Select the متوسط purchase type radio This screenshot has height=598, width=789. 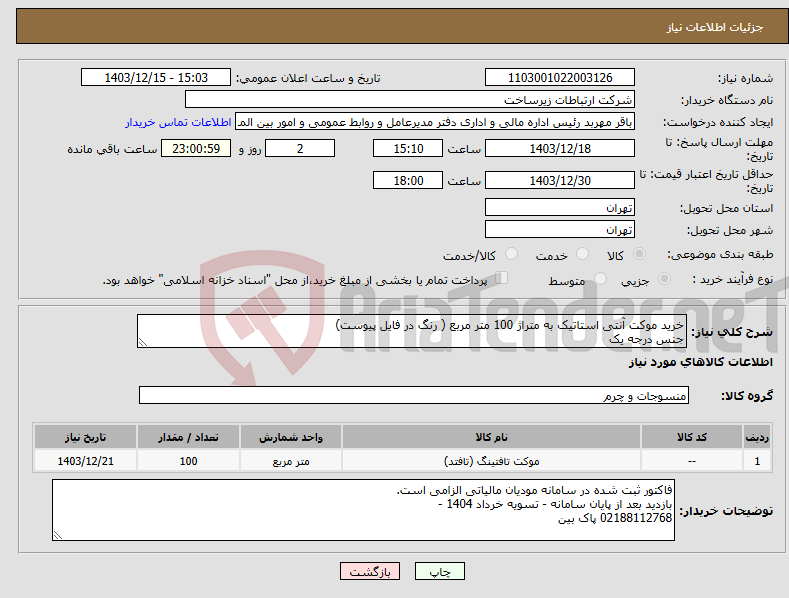tap(600, 278)
